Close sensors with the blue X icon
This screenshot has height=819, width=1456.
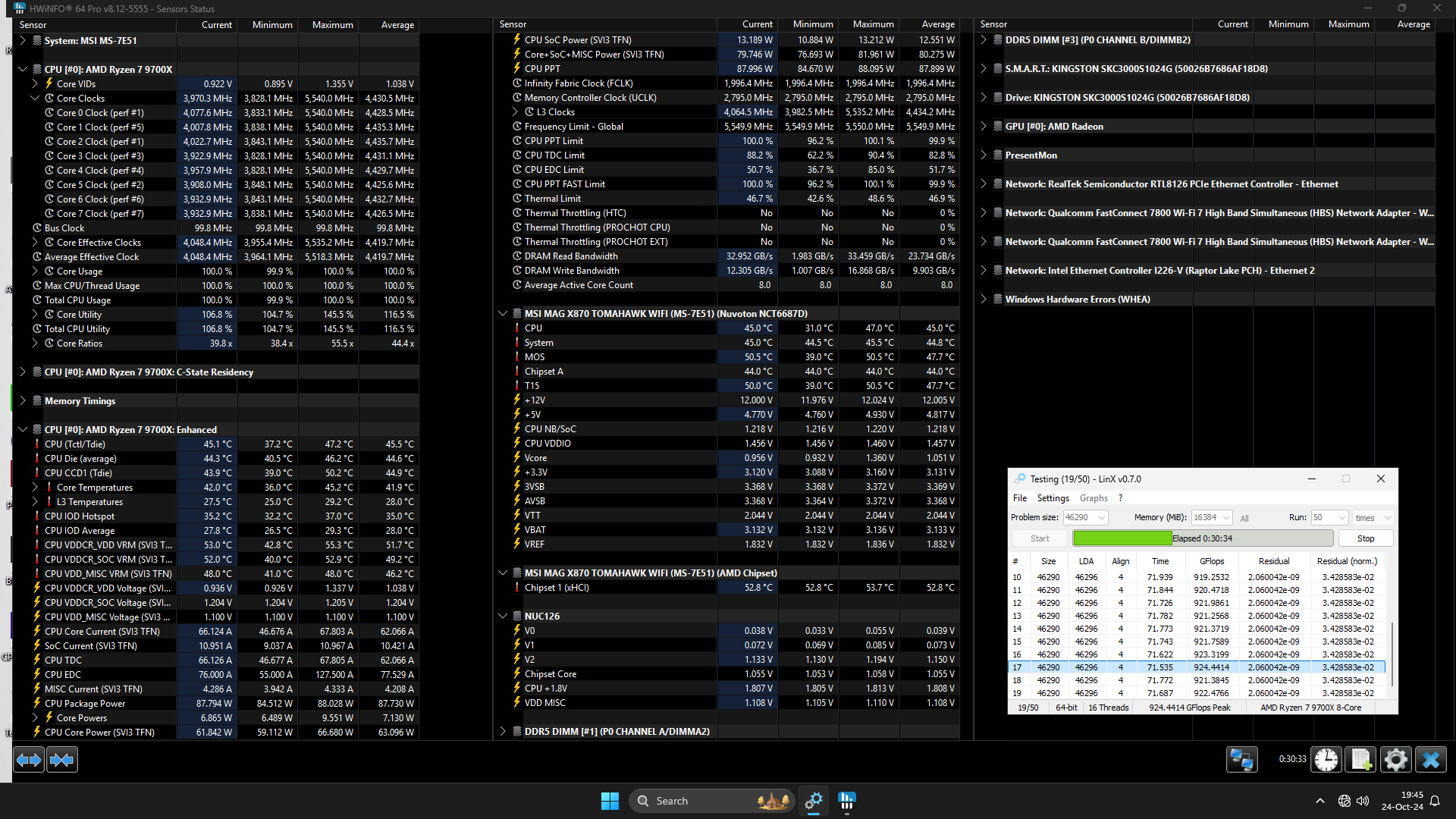(x=1431, y=760)
